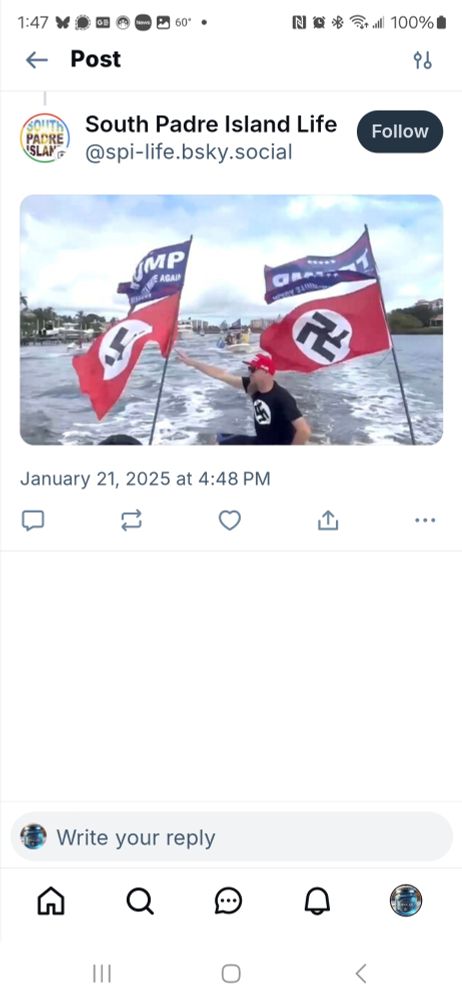The width and height of the screenshot is (462, 1000).
Task: Tap the Android recent apps button
Action: tap(101, 974)
